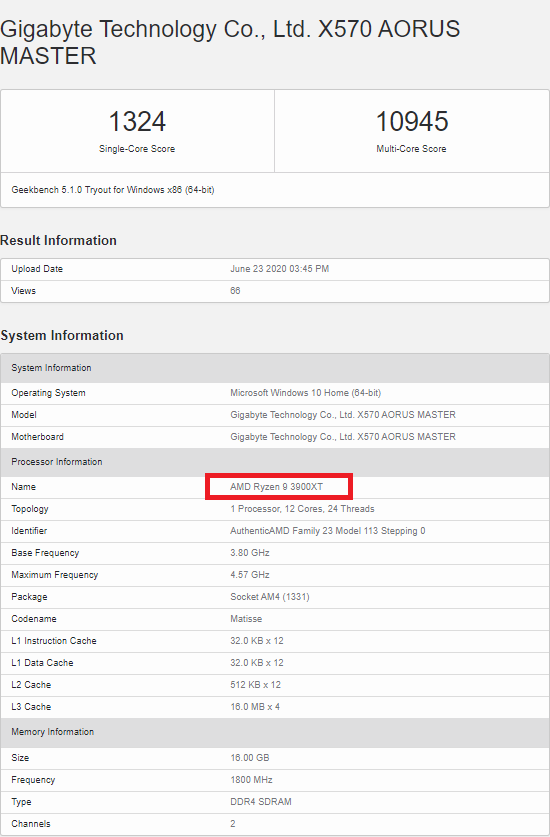Select the highlighted AMD Ryzen 9 3900XT name

[277, 487]
